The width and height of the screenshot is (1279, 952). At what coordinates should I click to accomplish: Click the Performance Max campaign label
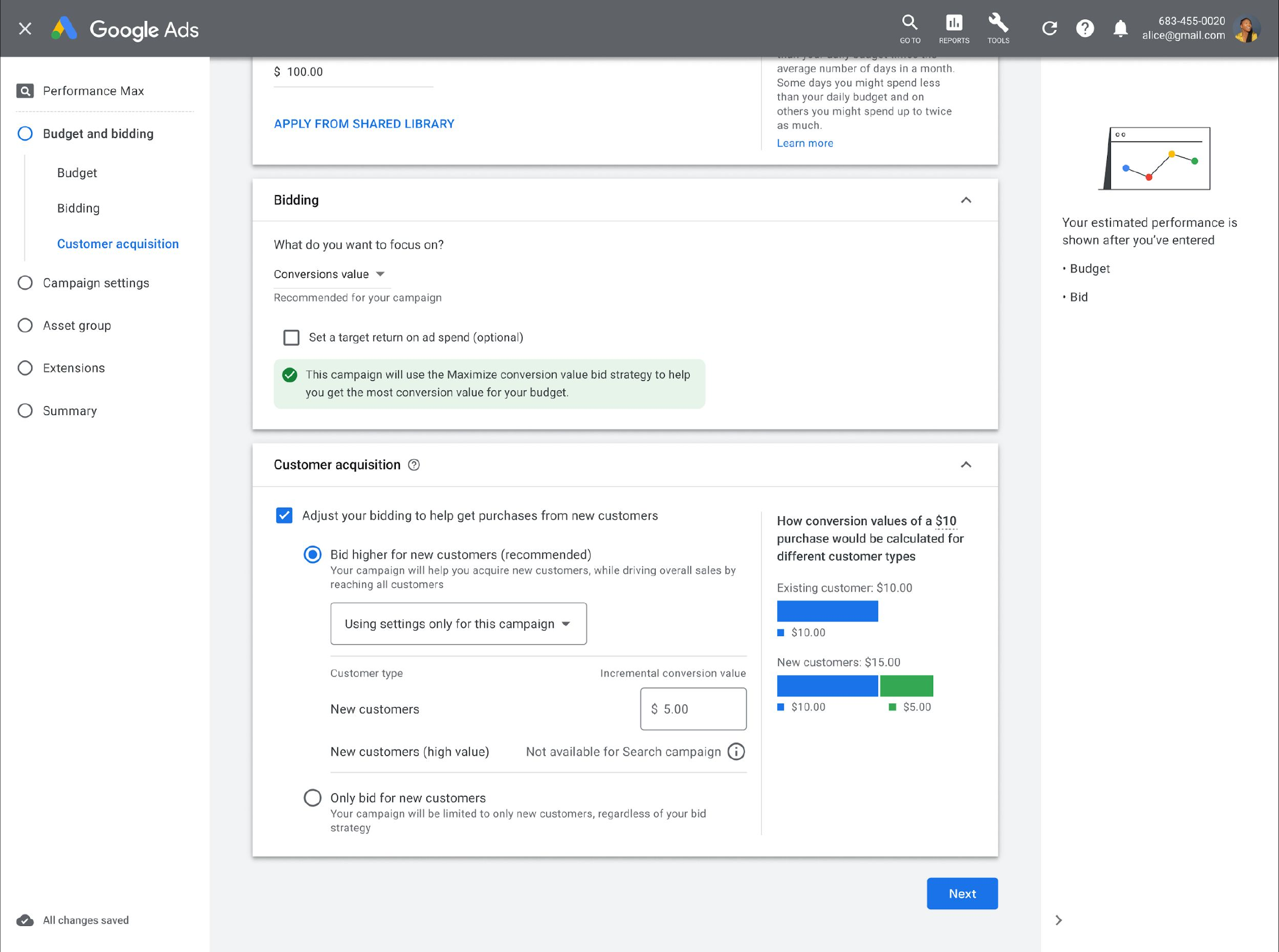click(x=94, y=91)
